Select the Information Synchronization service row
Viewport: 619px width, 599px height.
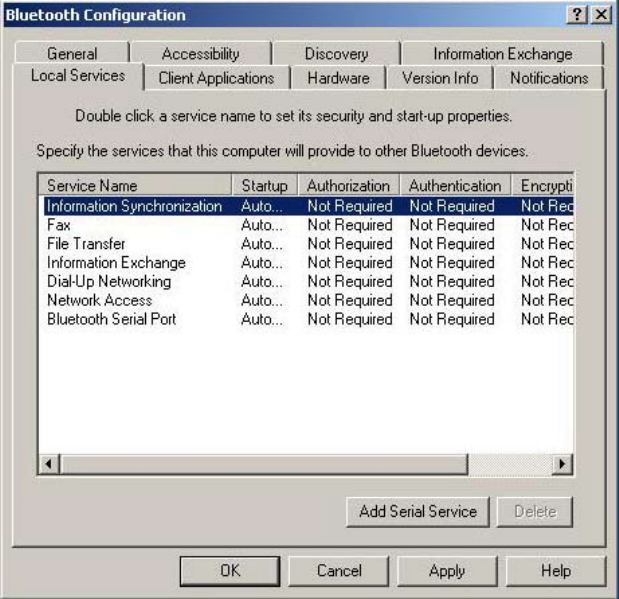308,206
